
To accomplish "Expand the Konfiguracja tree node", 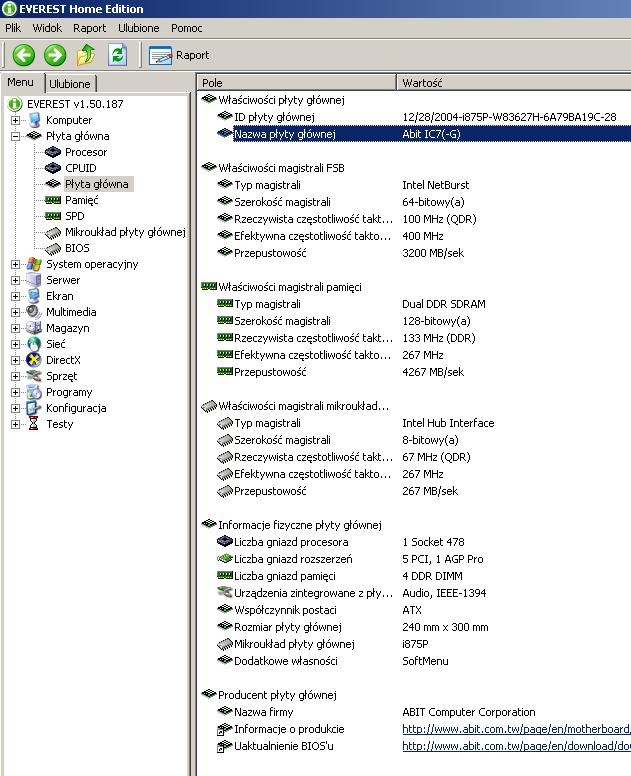I will click(x=15, y=408).
